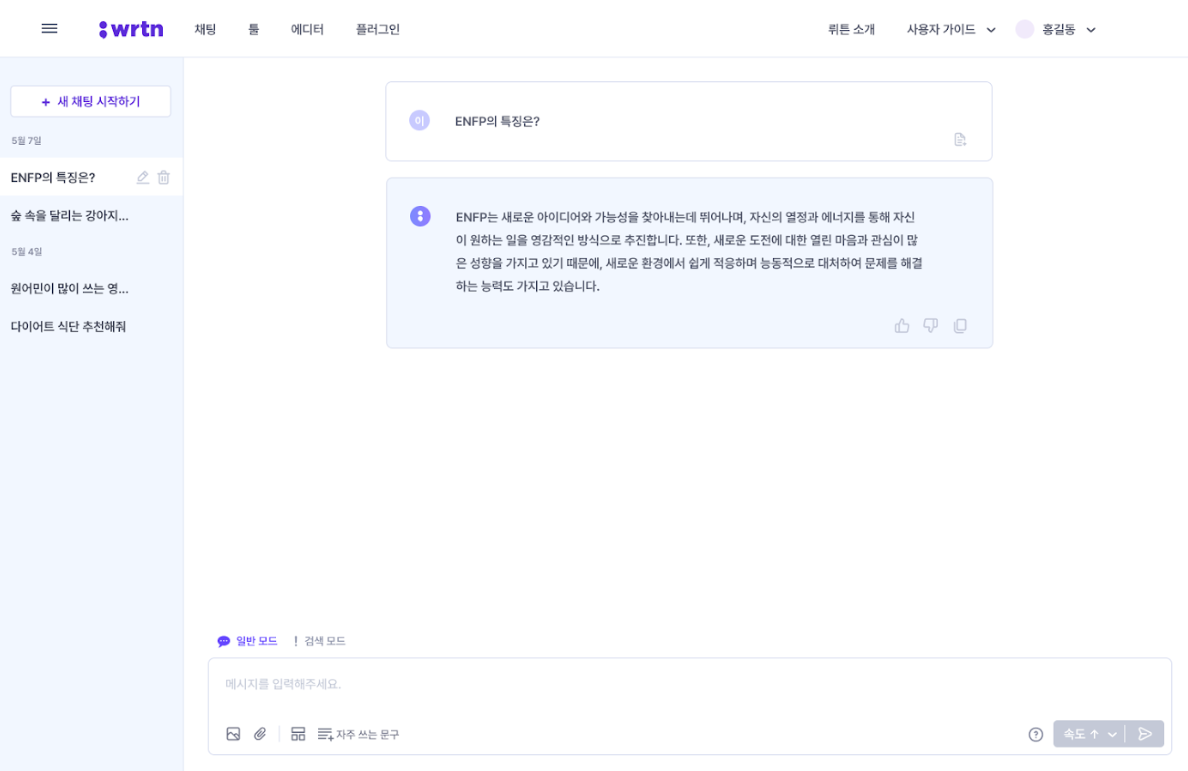
Task: Click the paperclip attachment icon
Action: (x=260, y=734)
